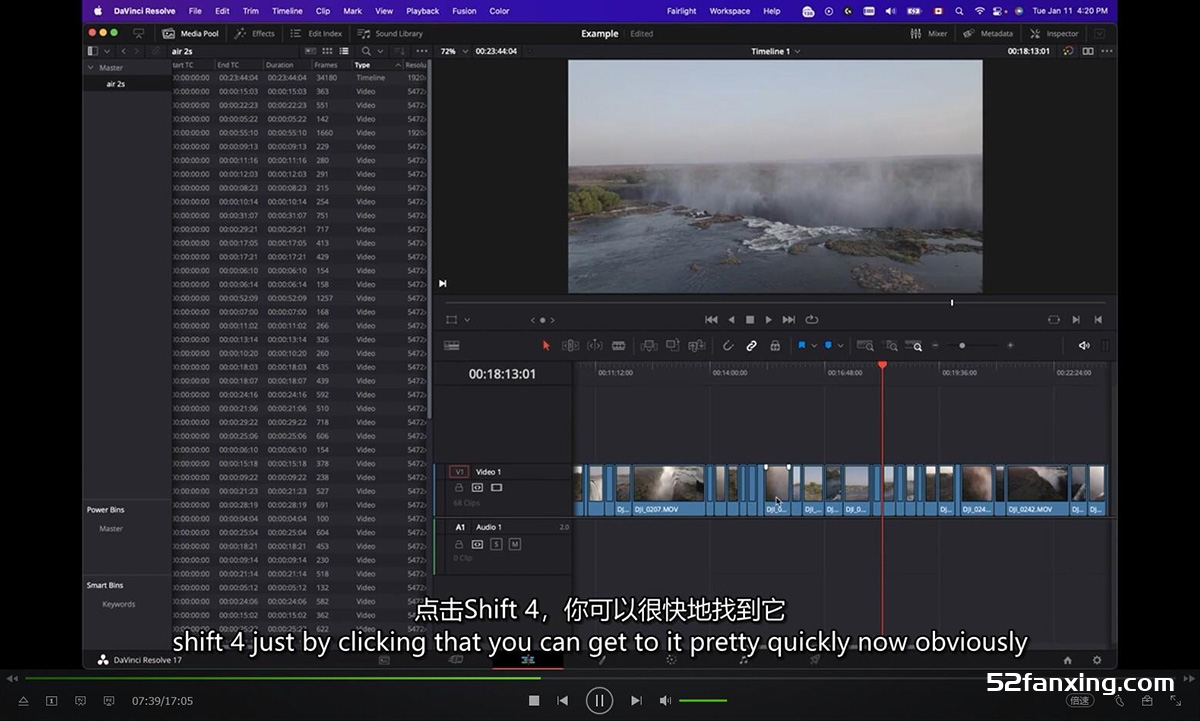1200x721 pixels.
Task: Open the Sound Library panel
Action: pyautogui.click(x=392, y=34)
